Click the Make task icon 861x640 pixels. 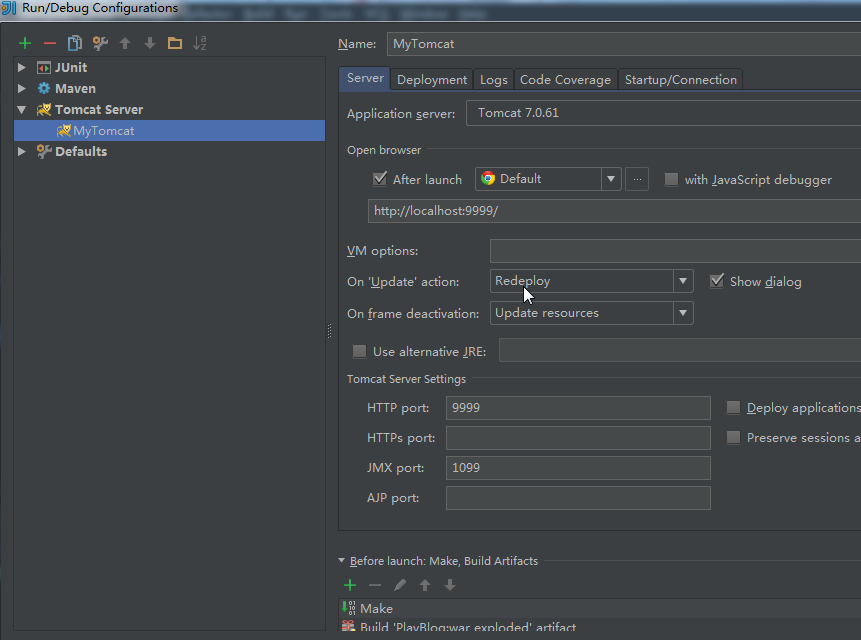[x=349, y=608]
